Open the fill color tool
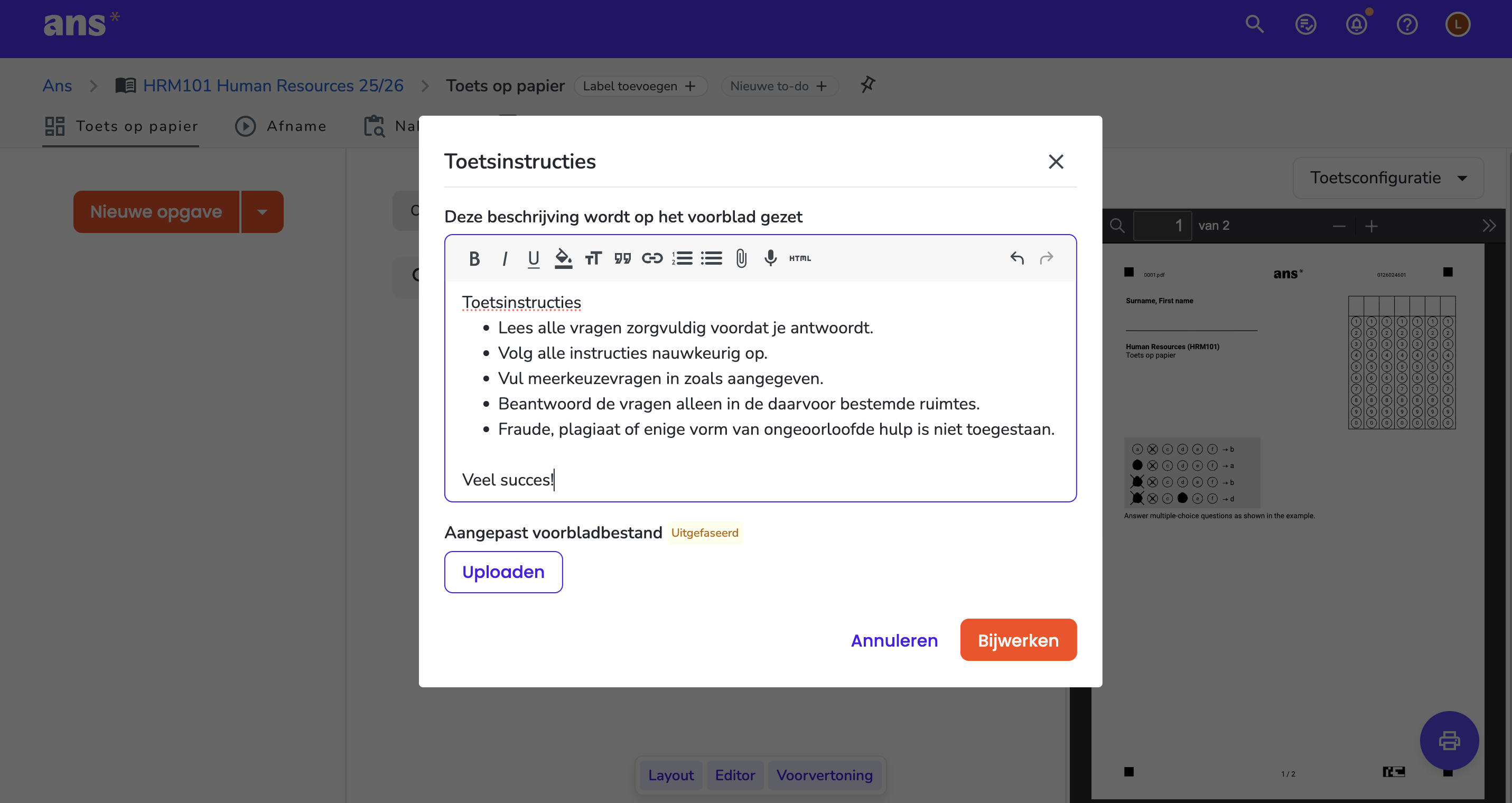This screenshot has width=1512, height=803. (564, 258)
